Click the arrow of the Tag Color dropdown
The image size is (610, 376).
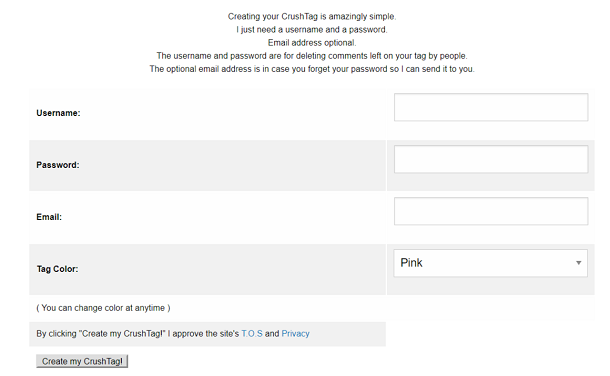coord(578,263)
